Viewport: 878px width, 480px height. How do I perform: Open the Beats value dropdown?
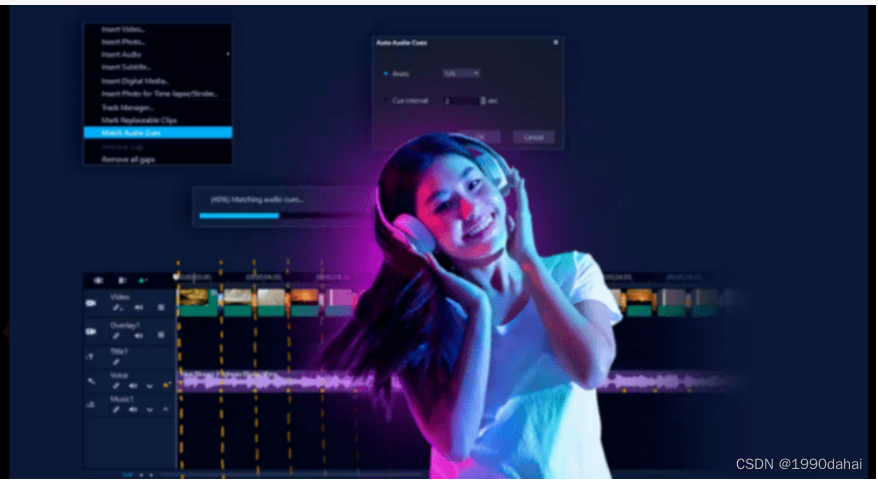pos(461,73)
